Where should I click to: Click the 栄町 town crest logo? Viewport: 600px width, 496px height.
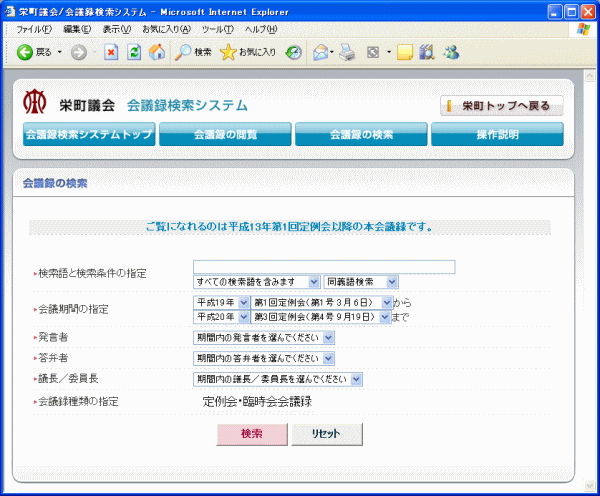(34, 101)
